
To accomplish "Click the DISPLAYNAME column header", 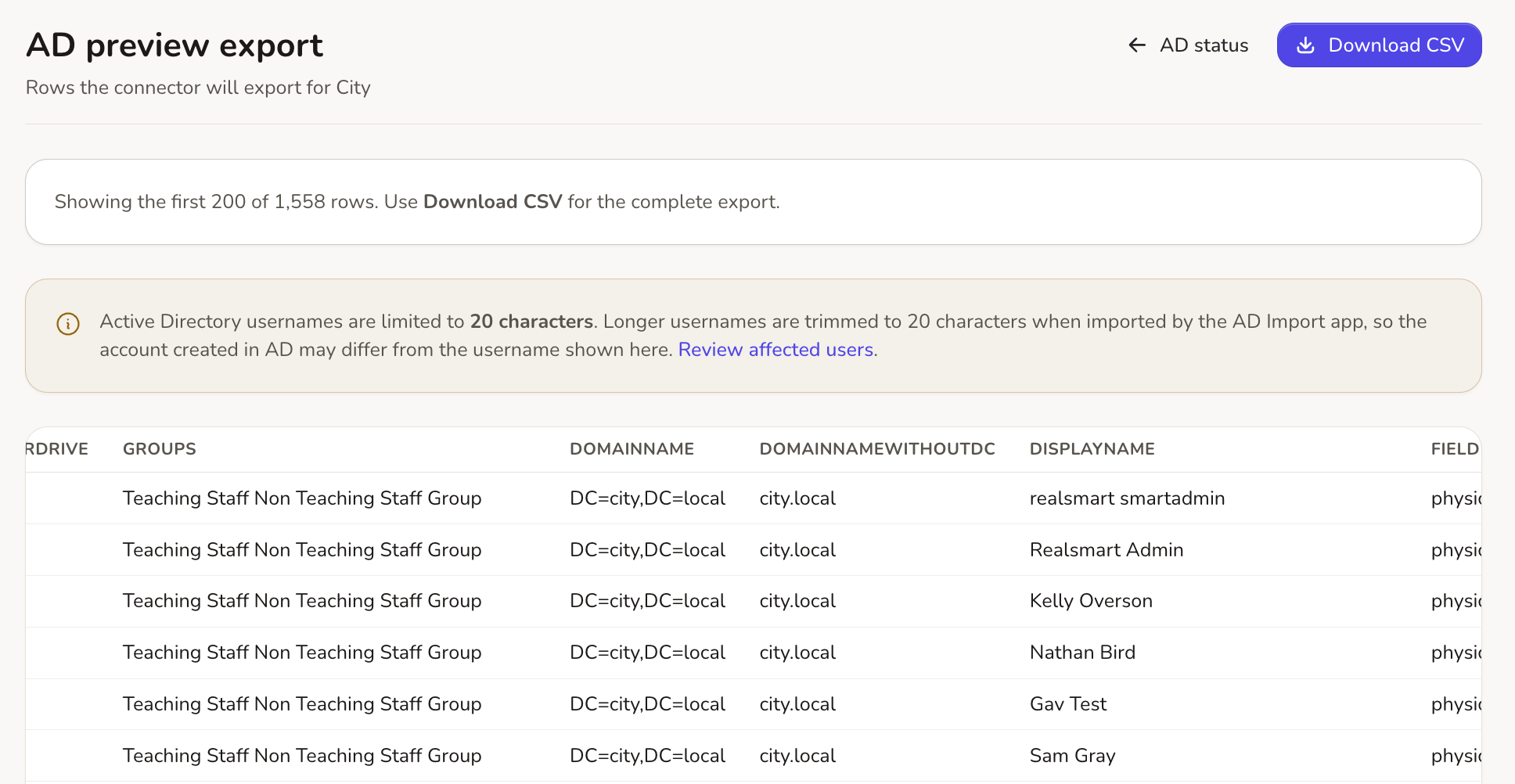I will coord(1092,449).
